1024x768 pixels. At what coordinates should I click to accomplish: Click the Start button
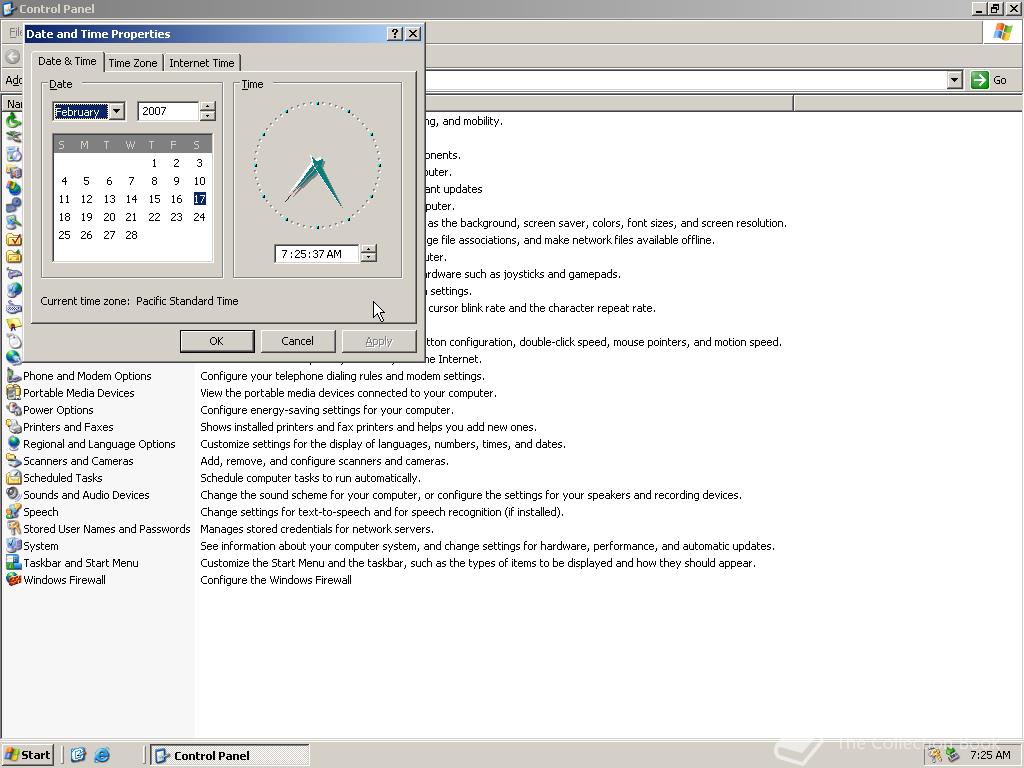pyautogui.click(x=27, y=755)
